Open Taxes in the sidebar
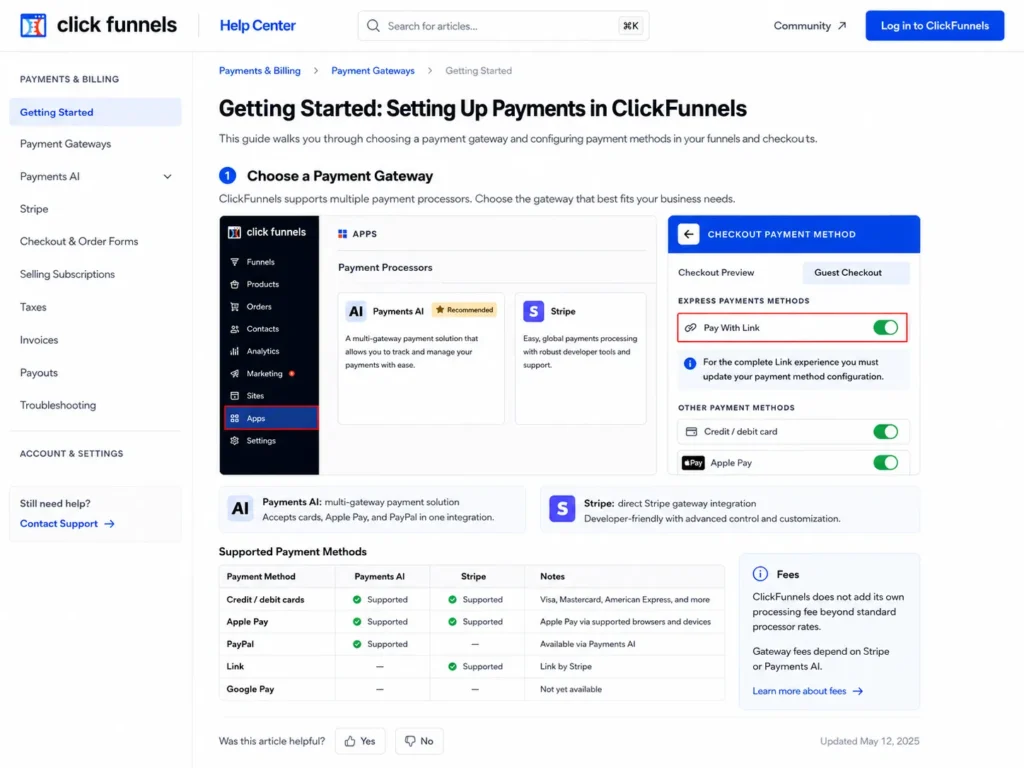This screenshot has height=768, width=1024. pos(33,307)
